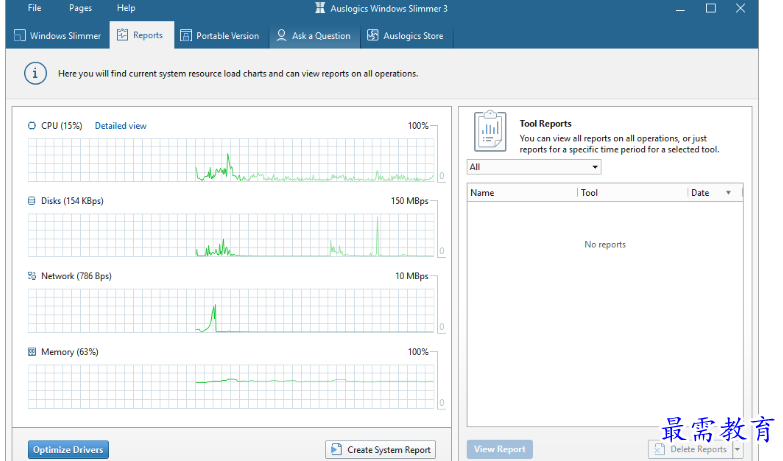783x461 pixels.
Task: Expand the 'All' tool filter dropdown
Action: pos(594,167)
